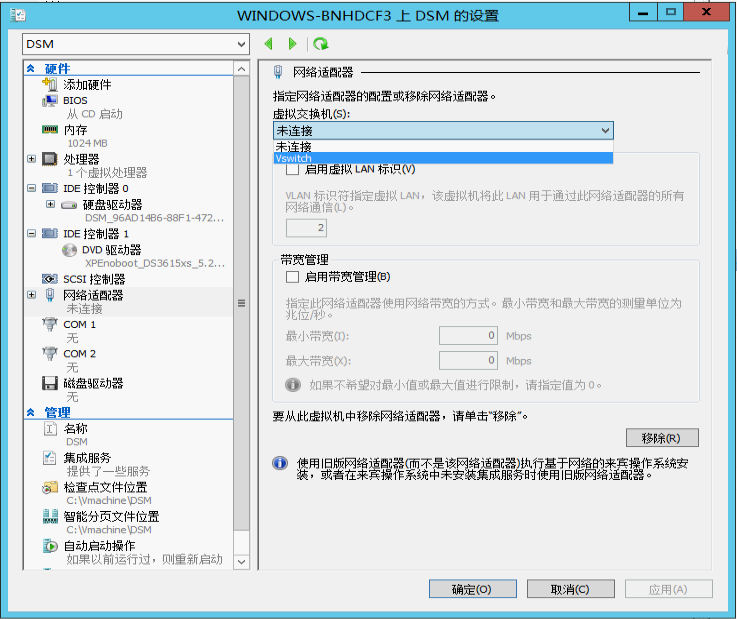
Task: Click the COM 1 port icon
Action: [x=49, y=324]
